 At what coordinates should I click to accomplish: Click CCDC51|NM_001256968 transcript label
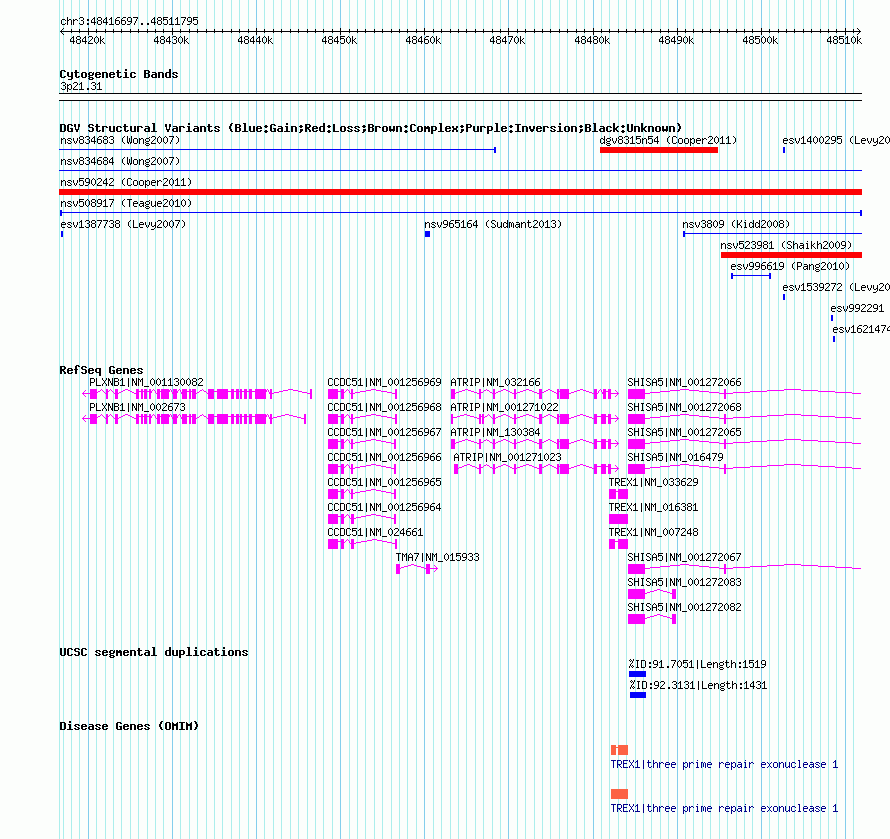coord(384,407)
